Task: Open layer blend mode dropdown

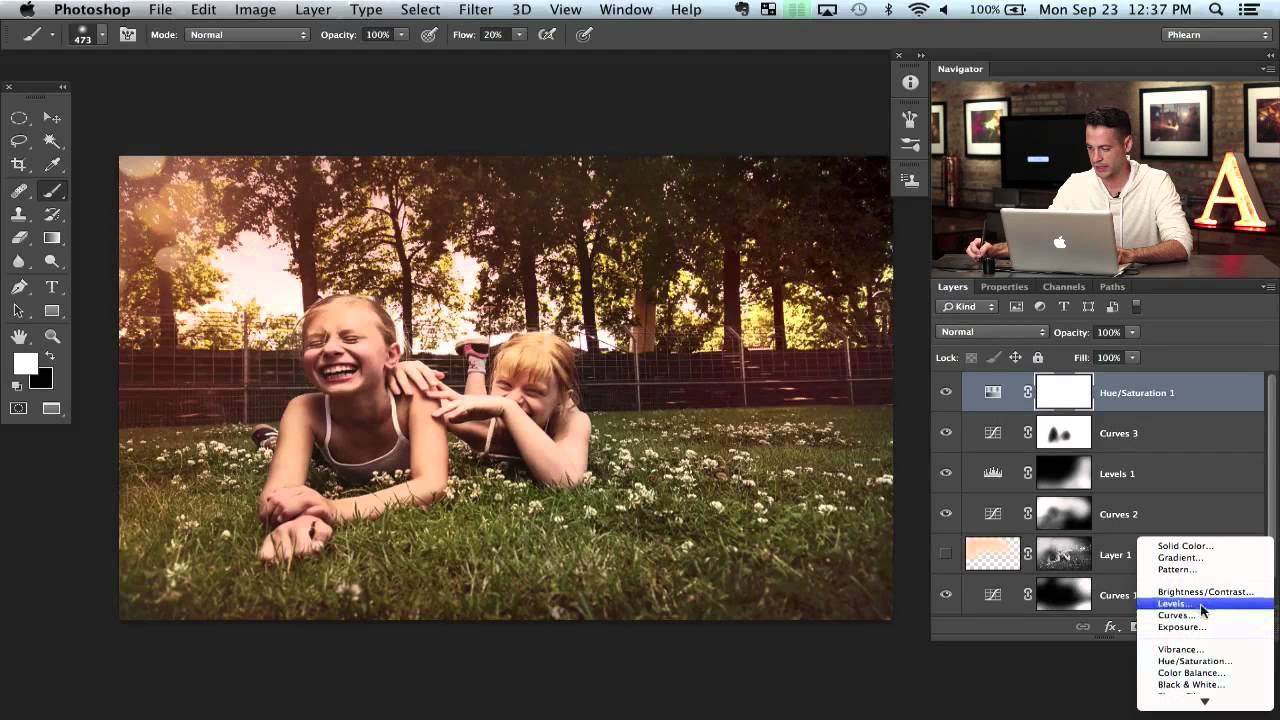Action: point(992,332)
